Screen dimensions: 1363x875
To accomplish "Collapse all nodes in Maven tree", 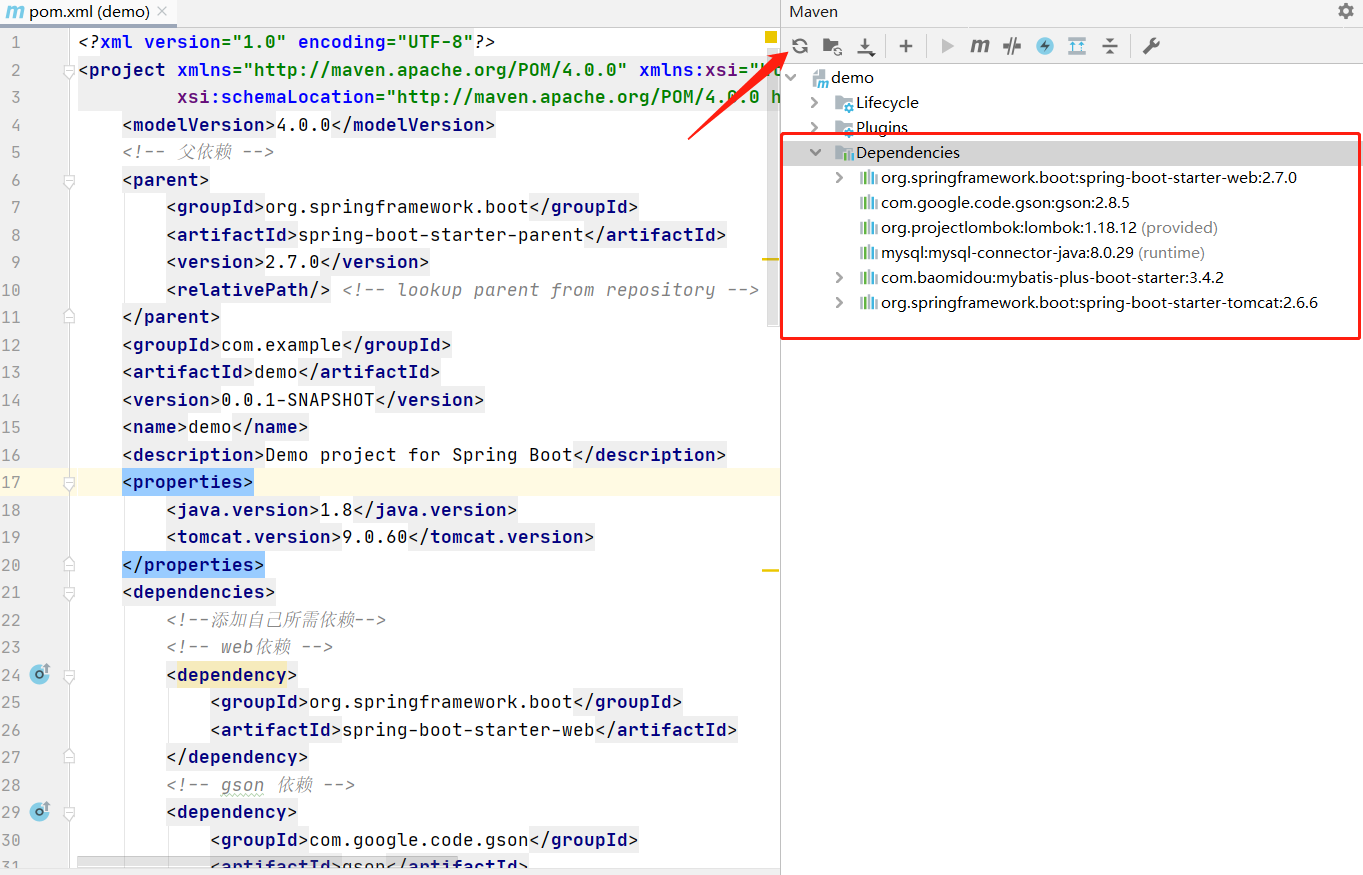I will pos(1110,46).
